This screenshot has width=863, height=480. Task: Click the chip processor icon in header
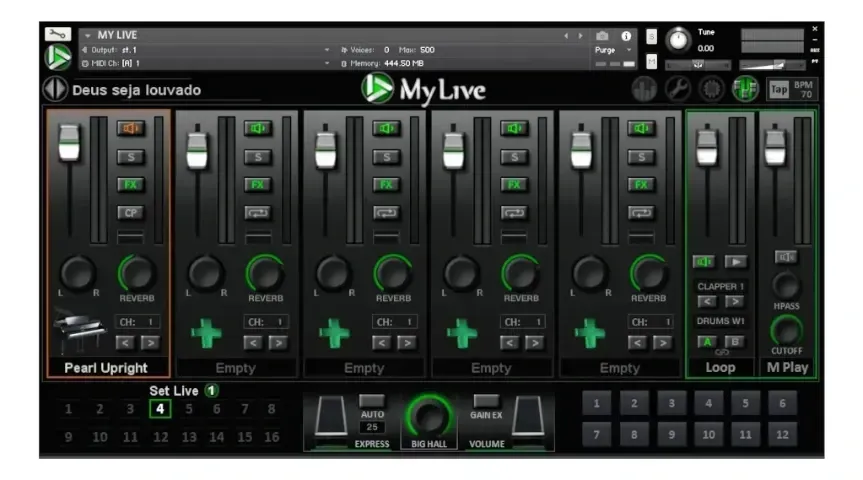point(712,89)
